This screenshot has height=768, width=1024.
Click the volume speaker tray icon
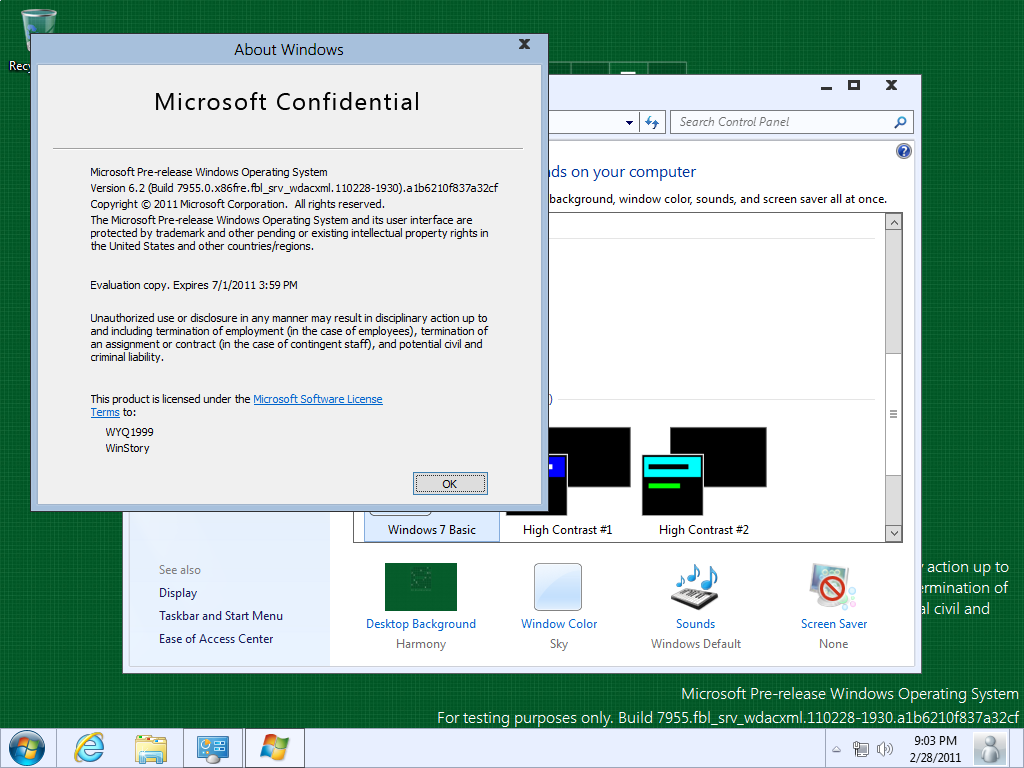[884, 749]
